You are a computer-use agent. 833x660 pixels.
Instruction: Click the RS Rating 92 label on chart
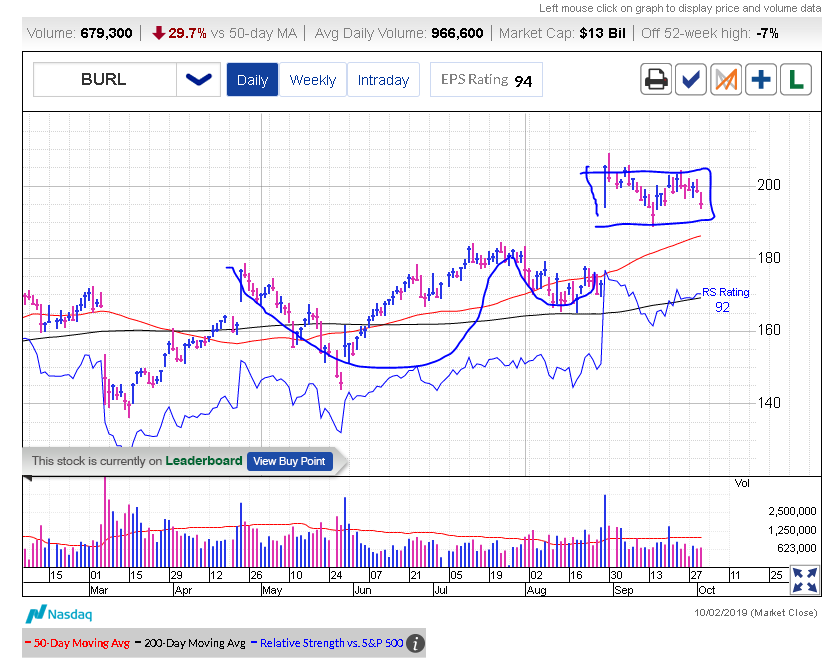[x=724, y=299]
